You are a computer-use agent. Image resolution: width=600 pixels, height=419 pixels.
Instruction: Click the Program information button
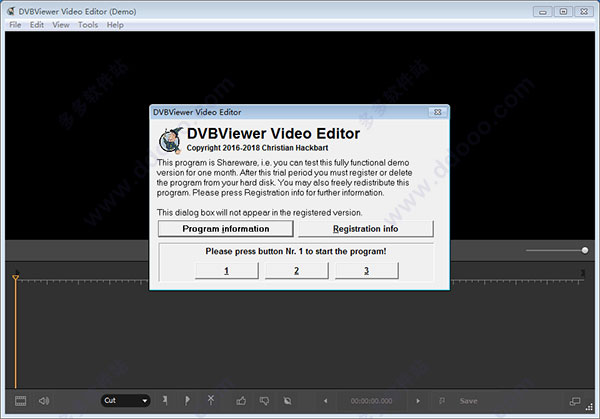coord(226,228)
